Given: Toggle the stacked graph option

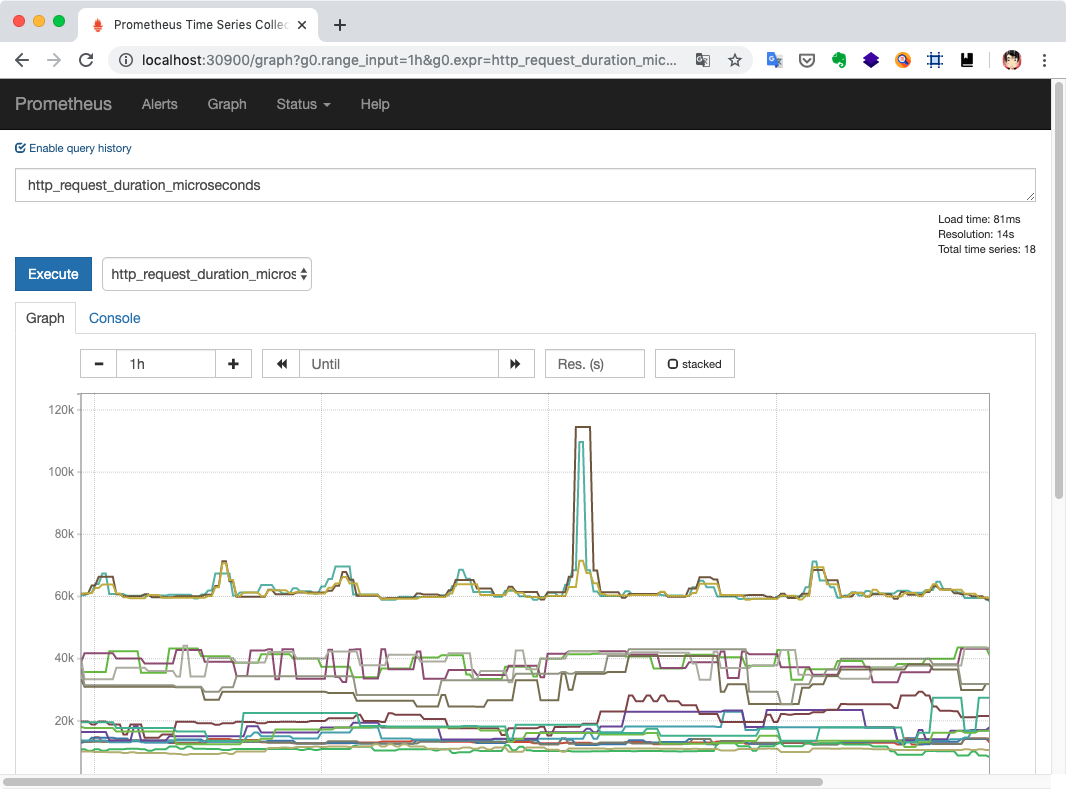Looking at the screenshot, I should tap(694, 364).
